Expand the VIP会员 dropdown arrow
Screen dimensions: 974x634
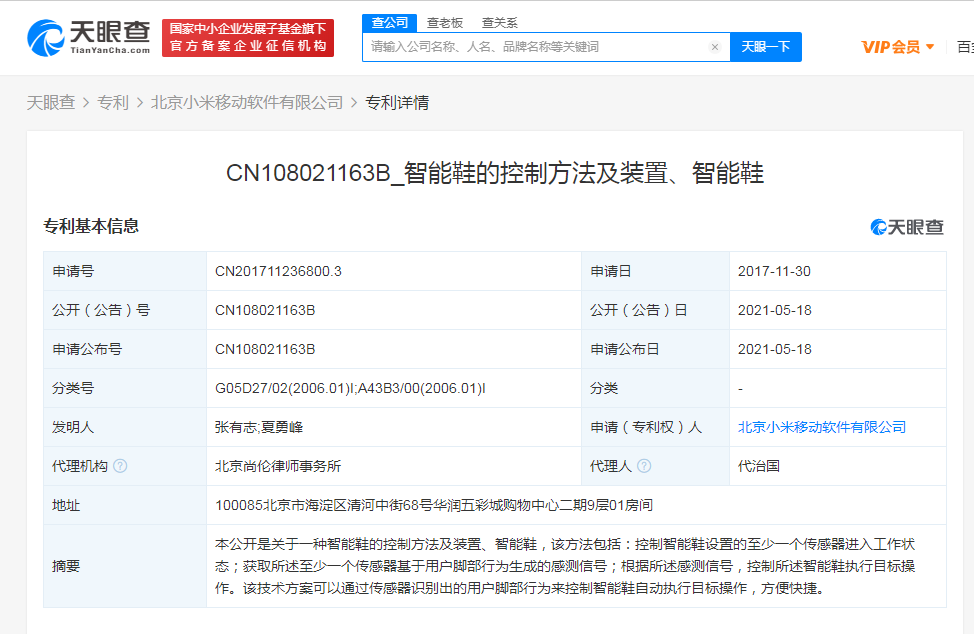(930, 47)
